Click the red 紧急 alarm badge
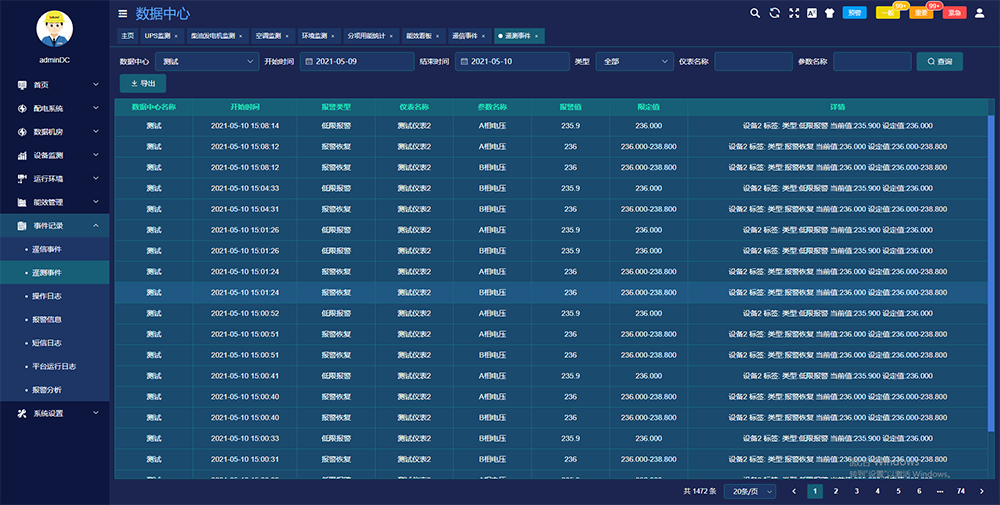 tap(954, 13)
